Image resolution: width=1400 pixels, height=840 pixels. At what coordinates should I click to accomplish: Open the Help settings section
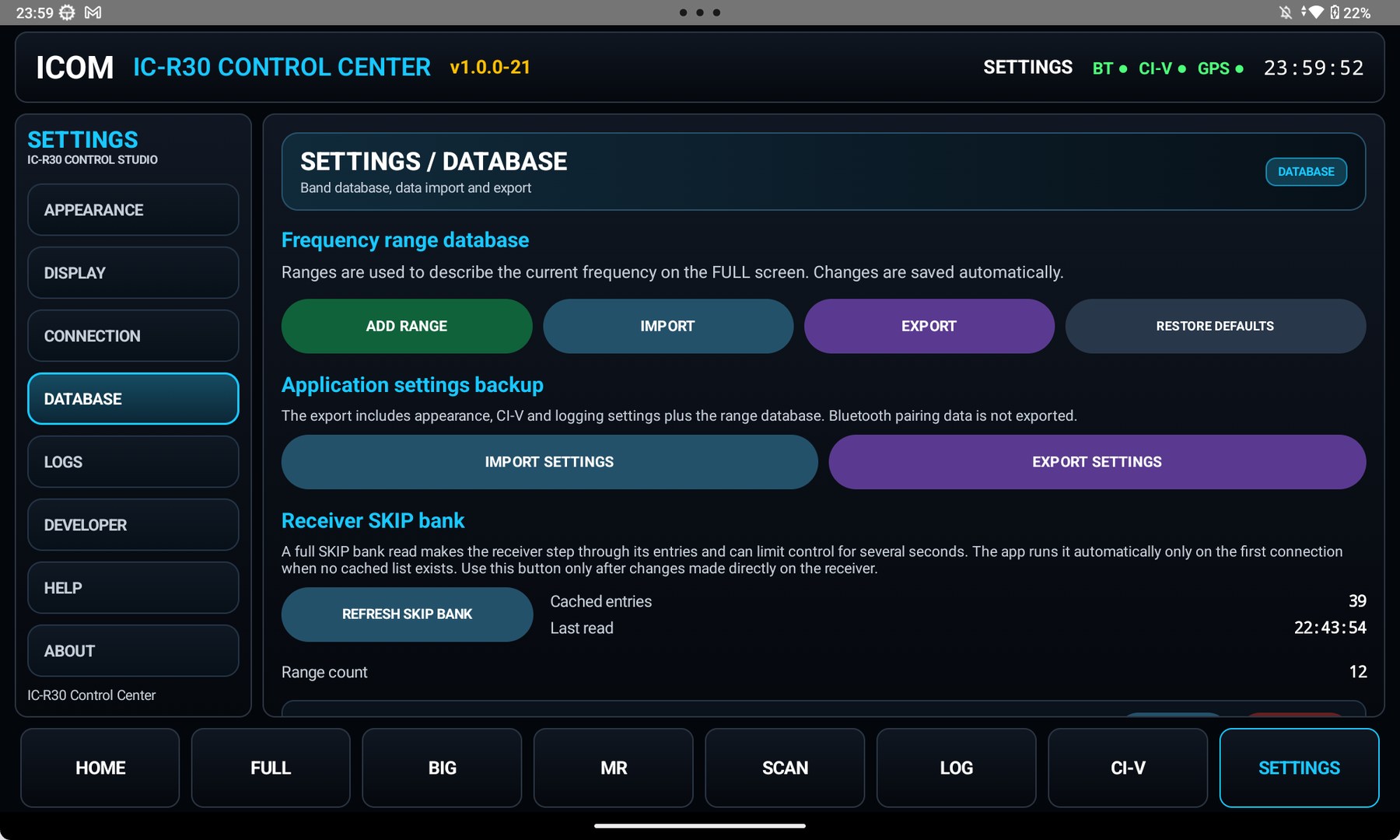click(133, 588)
